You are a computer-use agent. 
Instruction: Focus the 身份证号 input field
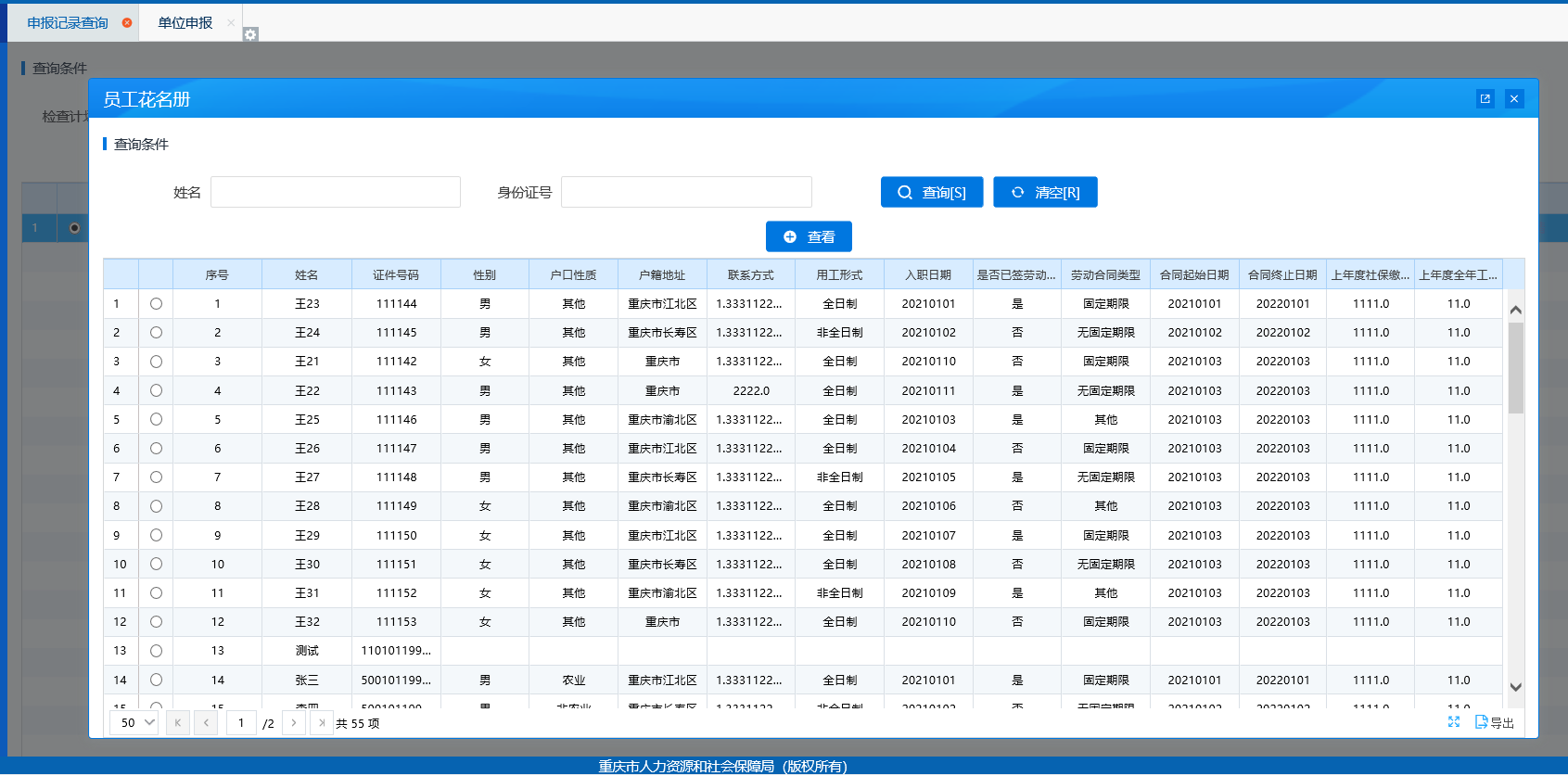[686, 192]
